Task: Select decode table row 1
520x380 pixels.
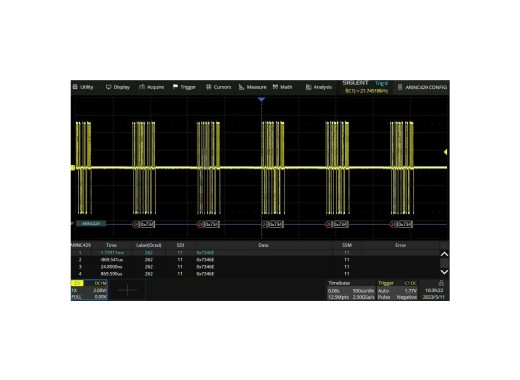Action: click(255, 253)
